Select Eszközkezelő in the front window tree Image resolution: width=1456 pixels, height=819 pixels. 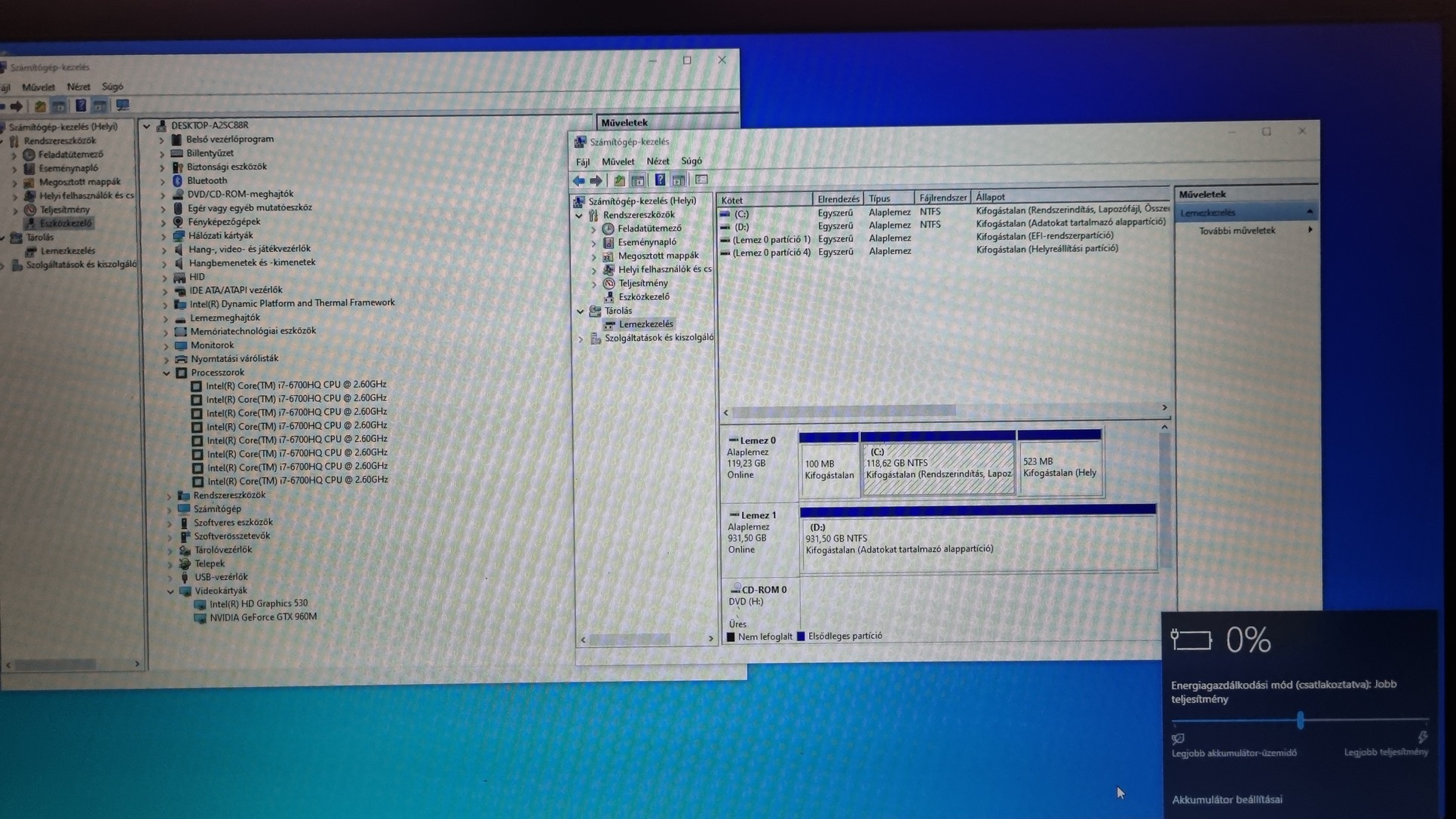643,297
